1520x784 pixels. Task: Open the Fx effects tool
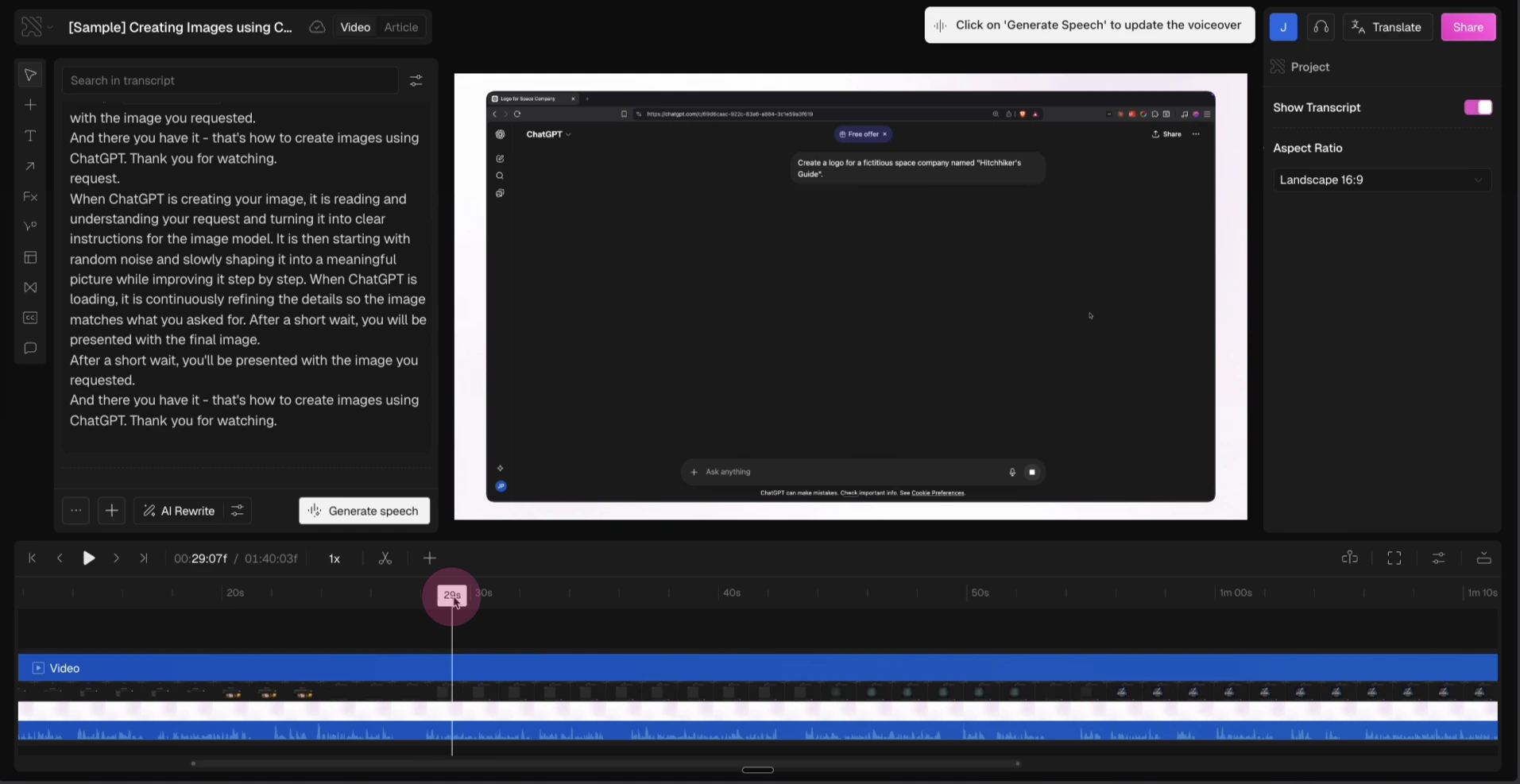click(x=30, y=196)
